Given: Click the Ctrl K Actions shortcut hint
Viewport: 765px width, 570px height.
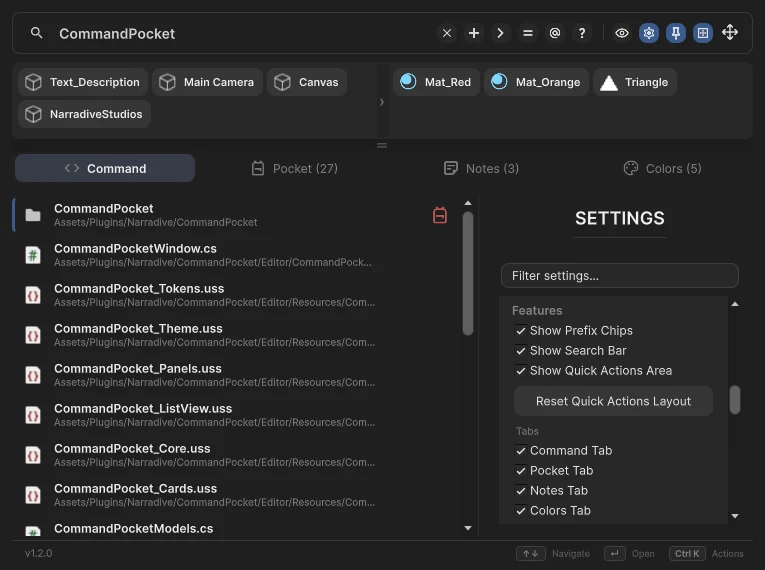Looking at the screenshot, I should pos(706,553).
